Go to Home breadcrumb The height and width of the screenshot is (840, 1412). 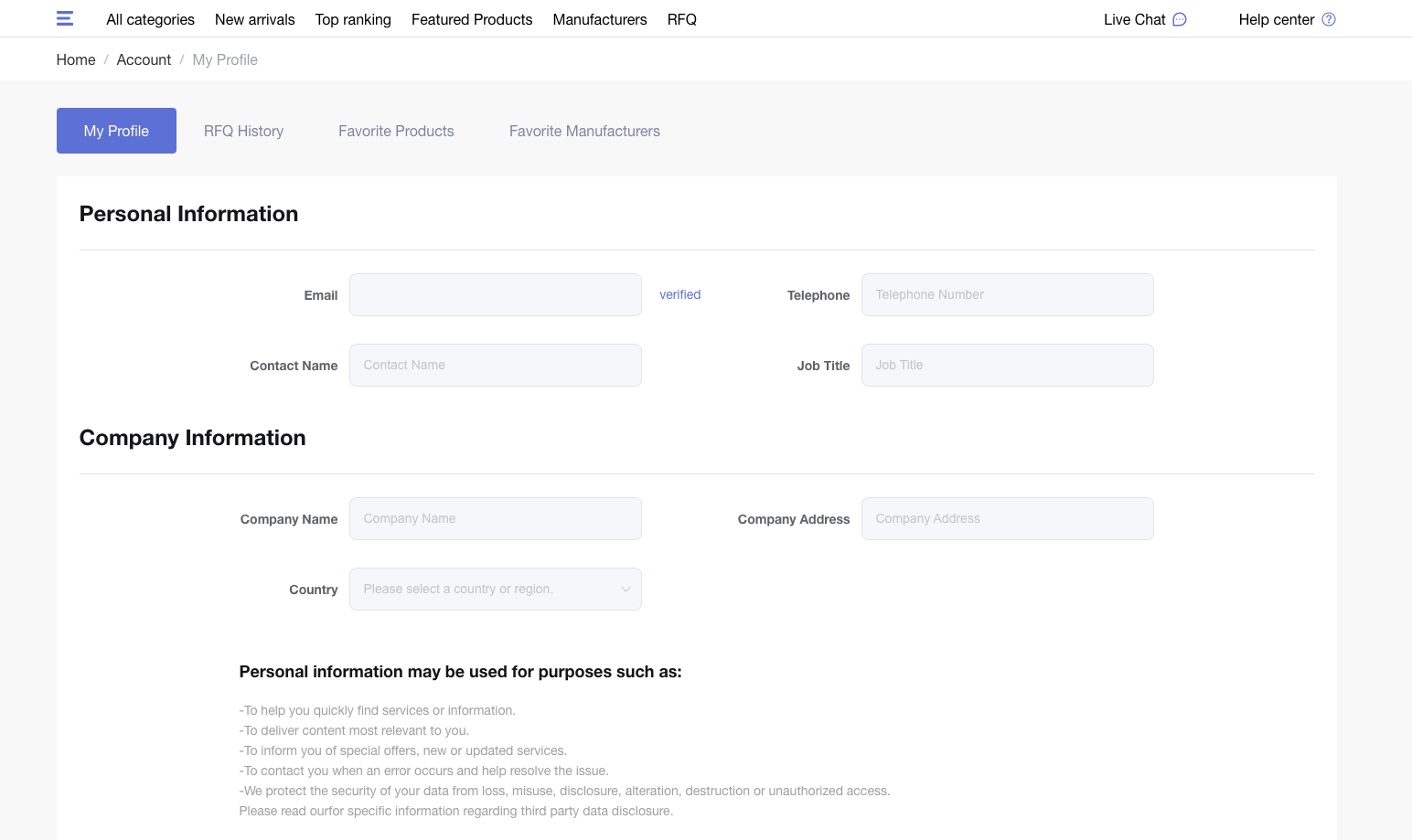pyautogui.click(x=76, y=59)
